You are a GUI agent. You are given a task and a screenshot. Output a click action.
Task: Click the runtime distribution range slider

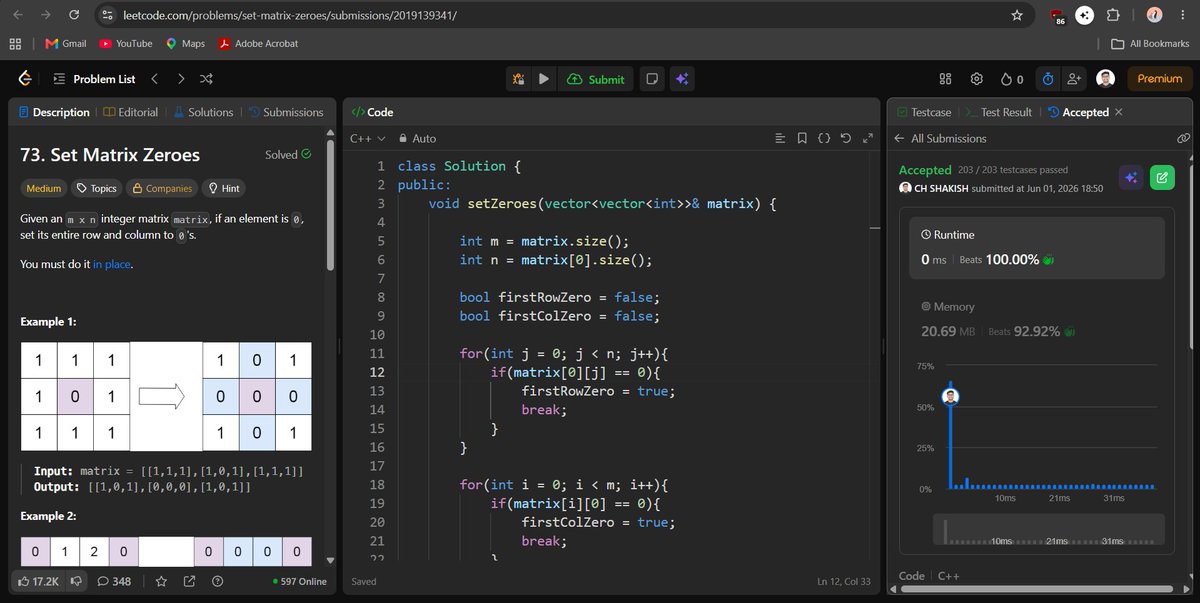click(1047, 530)
